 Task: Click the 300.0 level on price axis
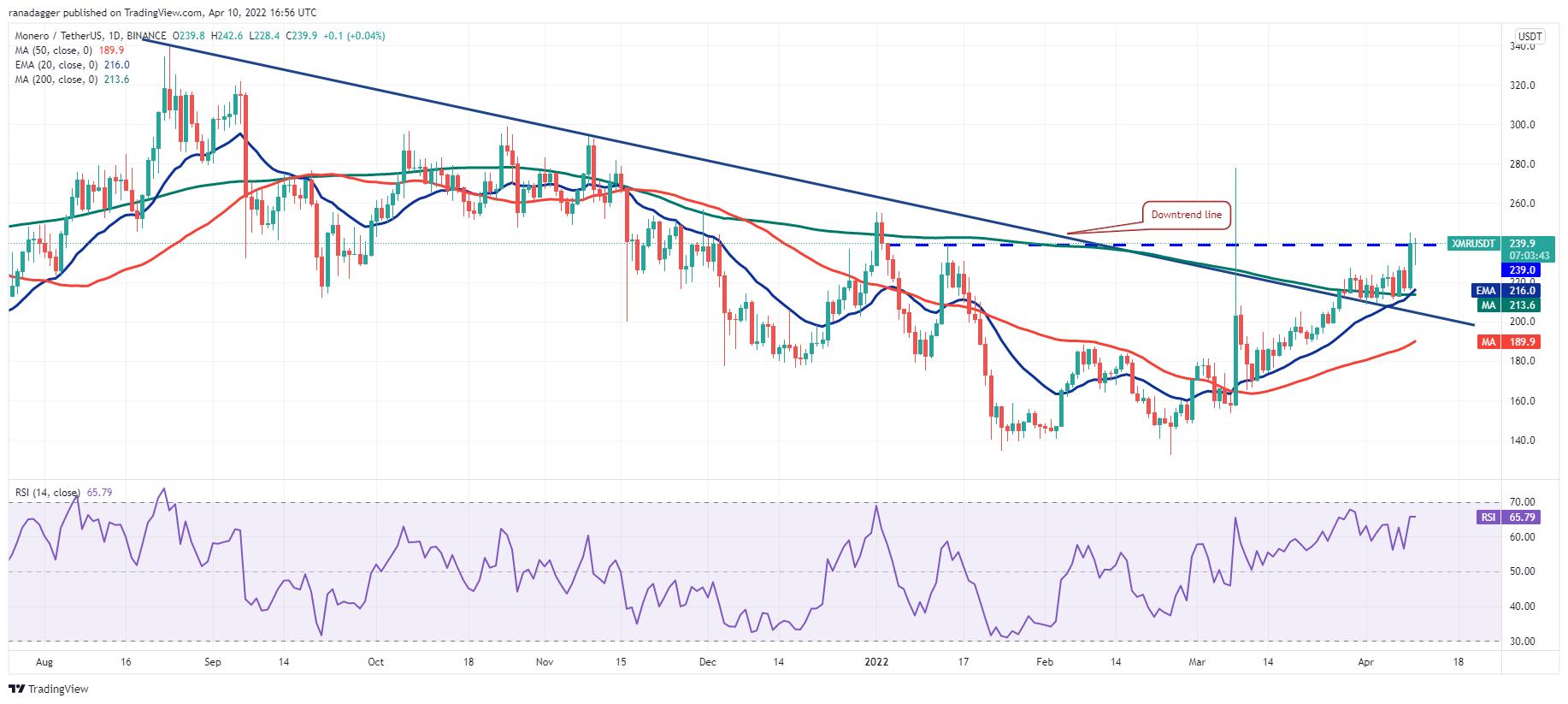1522,125
